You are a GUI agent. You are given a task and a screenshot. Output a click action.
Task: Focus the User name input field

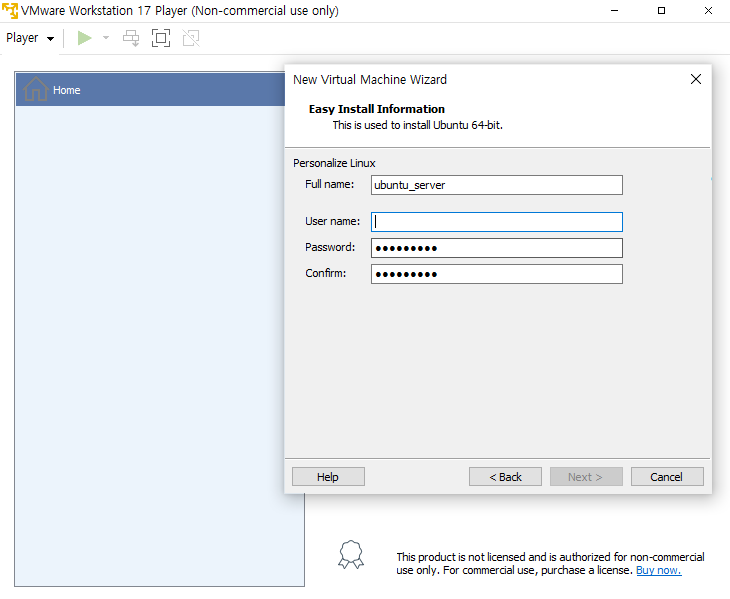(497, 222)
